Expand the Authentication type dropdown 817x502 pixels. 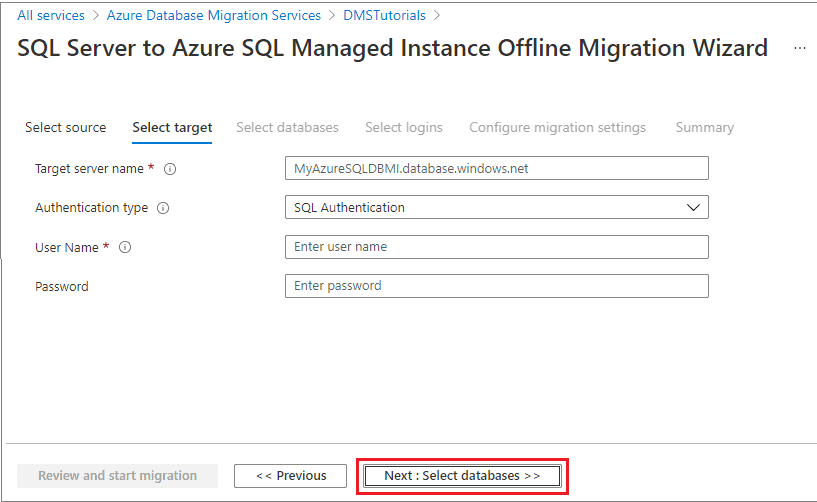click(496, 208)
